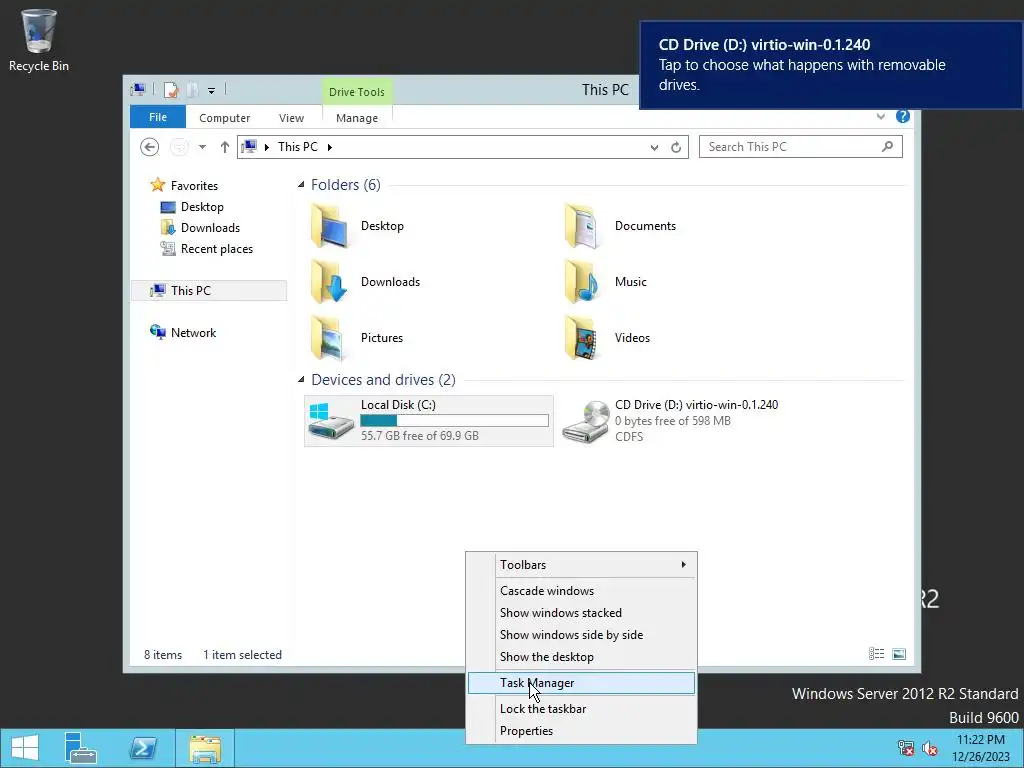Collapse the Folders (6) group
The height and width of the screenshot is (768, 1024).
coord(301,185)
